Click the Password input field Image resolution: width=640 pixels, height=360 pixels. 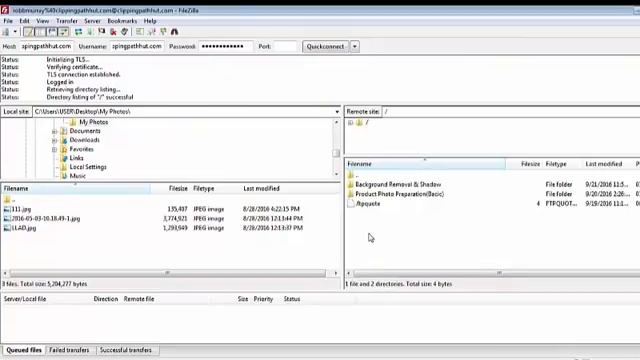click(x=226, y=47)
